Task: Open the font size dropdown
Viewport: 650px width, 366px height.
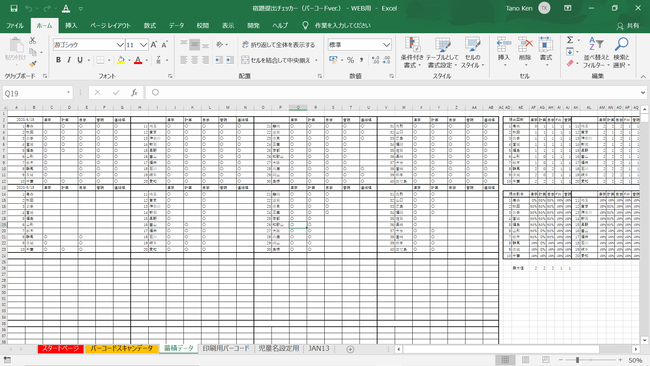Action: pos(143,45)
